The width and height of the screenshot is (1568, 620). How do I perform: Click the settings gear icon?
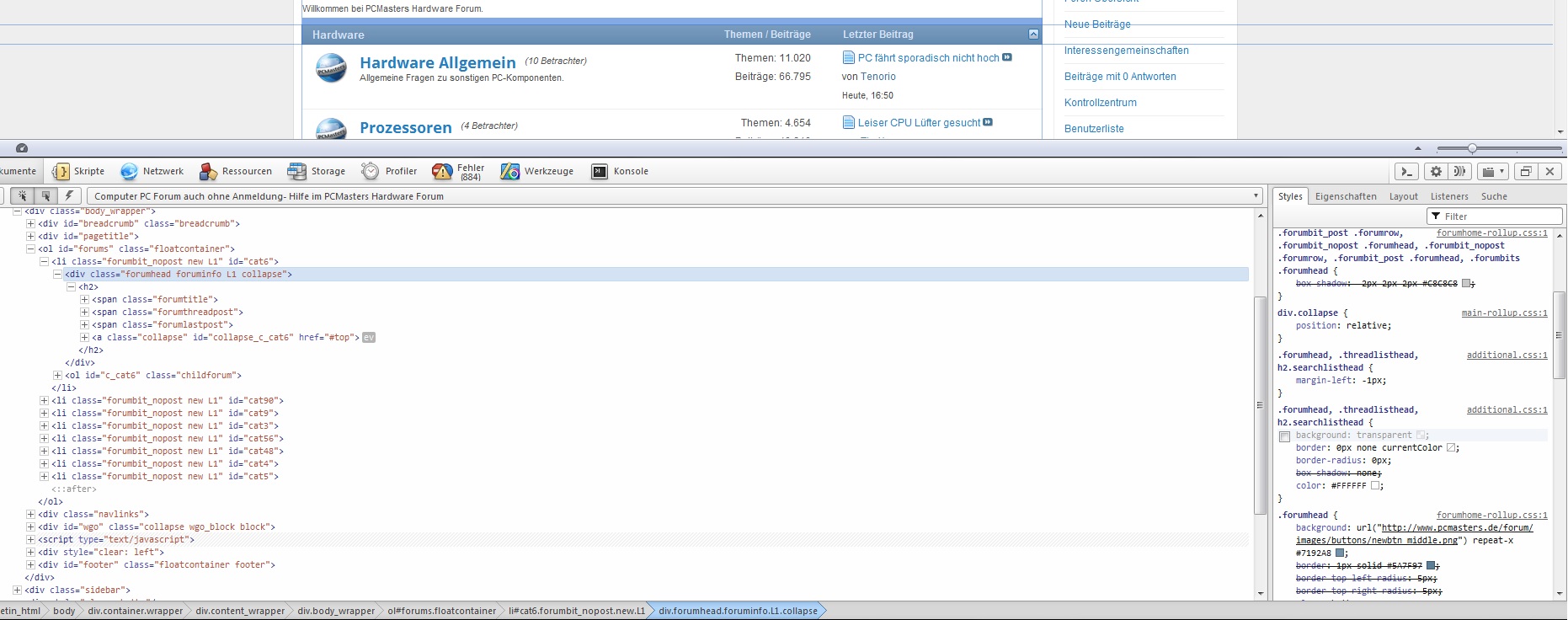pyautogui.click(x=1436, y=171)
